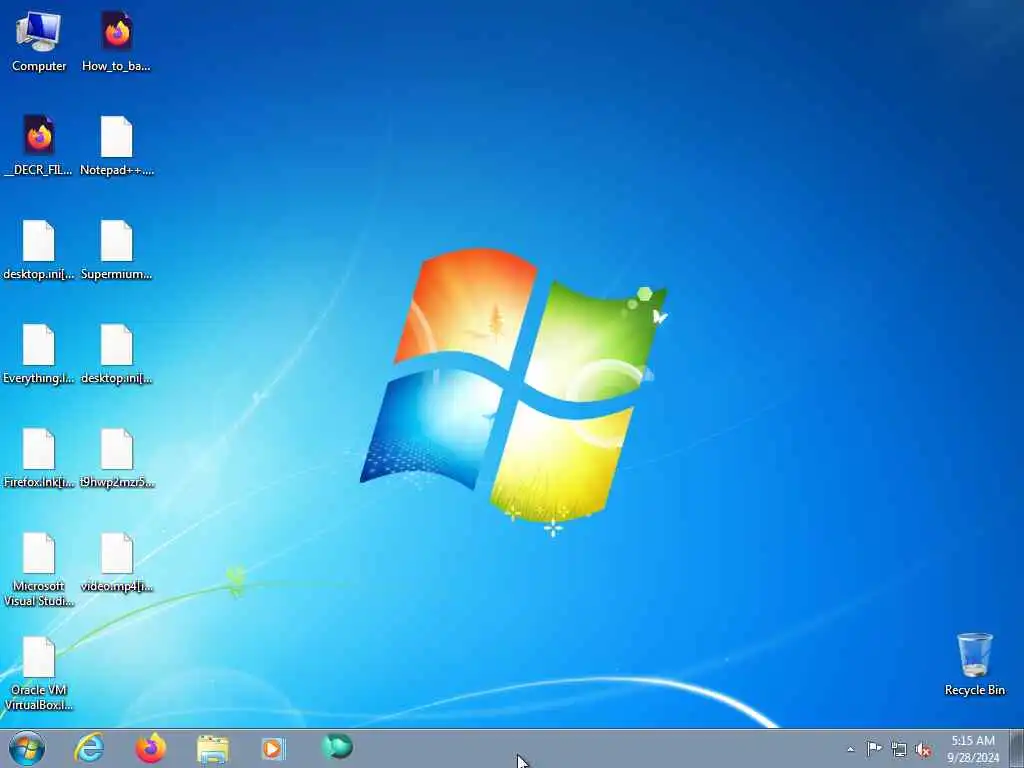Launch Internet Explorer from taskbar
This screenshot has height=768, width=1024.
[x=89, y=748]
